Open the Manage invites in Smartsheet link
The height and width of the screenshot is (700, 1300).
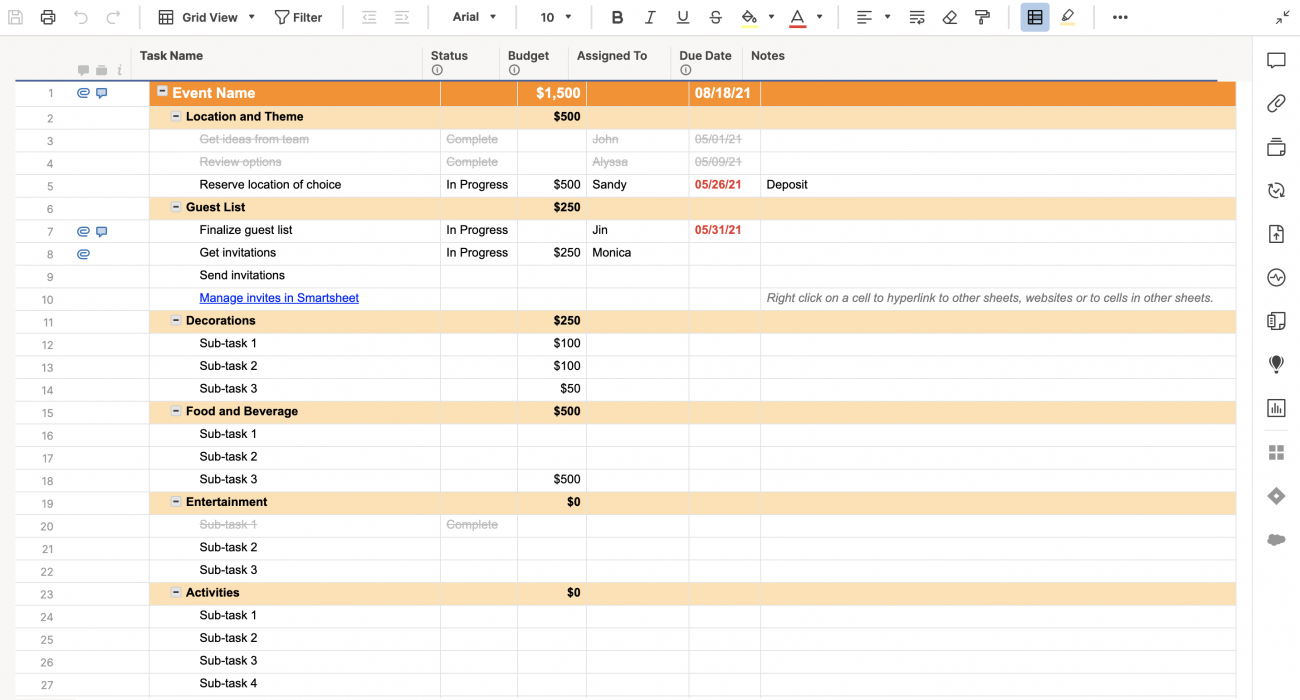coord(279,298)
